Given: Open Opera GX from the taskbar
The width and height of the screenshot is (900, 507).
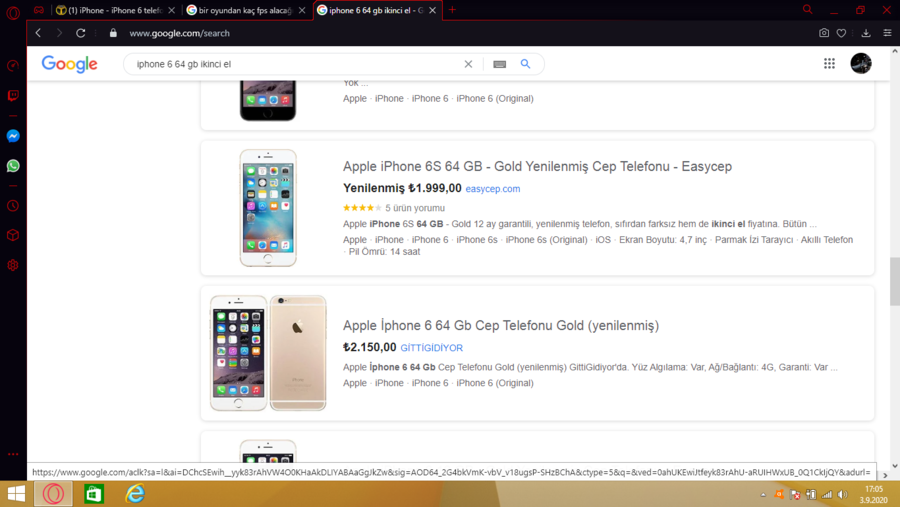Looking at the screenshot, I should (53, 494).
